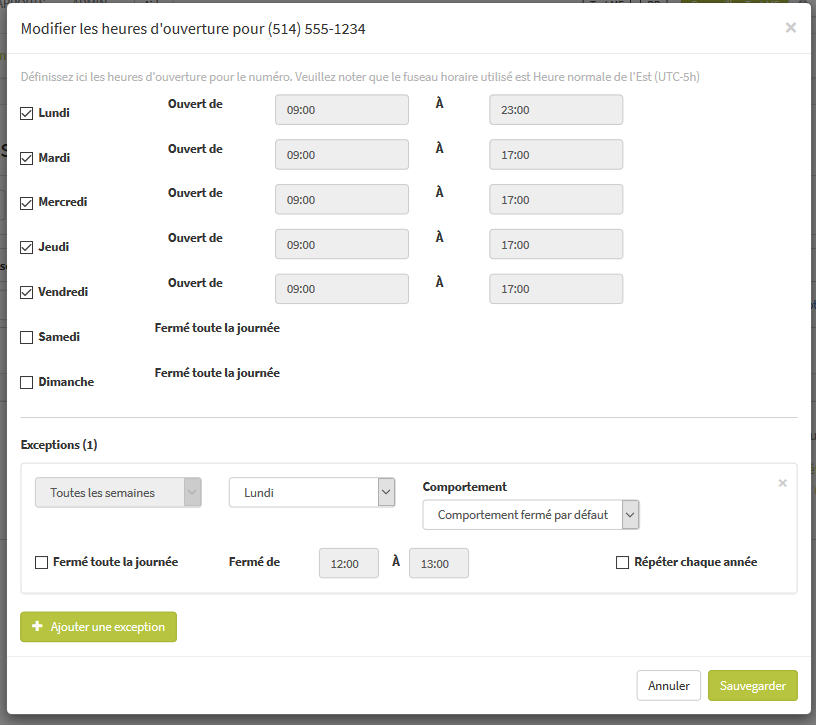Viewport: 816px width, 725px height.
Task: Click Jeudi opening time field
Action: pos(342,244)
